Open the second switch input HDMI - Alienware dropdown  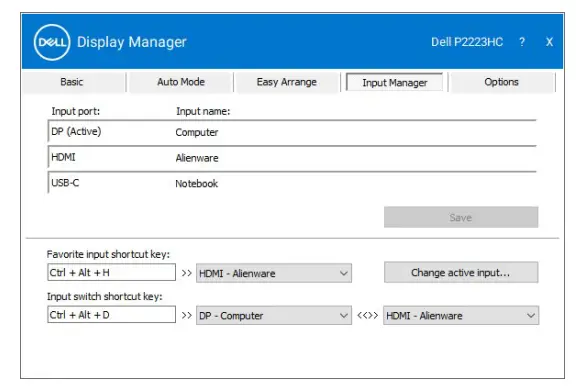[x=461, y=316]
